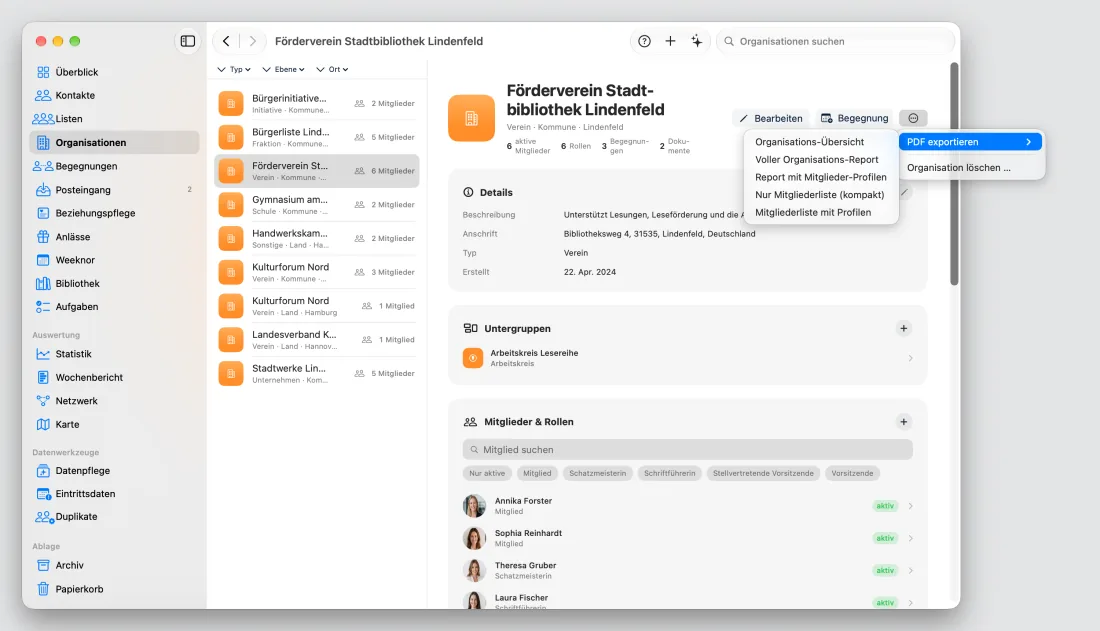Screen dimensions: 1100x631
Task: Click the Bearbeiten button
Action: click(771, 118)
